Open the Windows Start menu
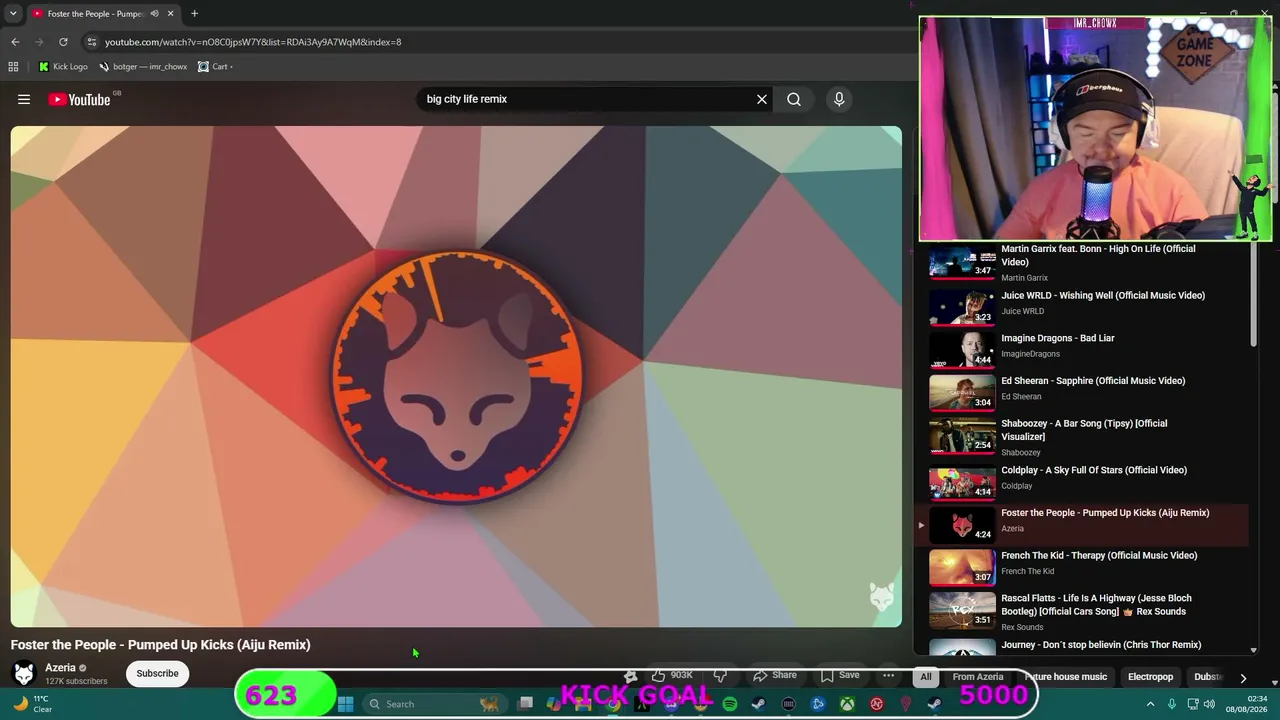This screenshot has height=720, width=1280. [345, 704]
